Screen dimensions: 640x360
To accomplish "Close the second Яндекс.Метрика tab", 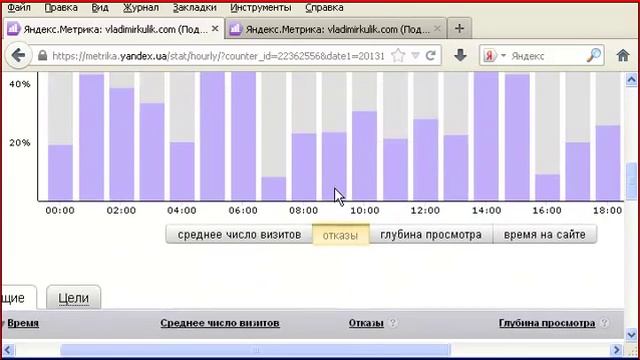I will click(x=437, y=29).
